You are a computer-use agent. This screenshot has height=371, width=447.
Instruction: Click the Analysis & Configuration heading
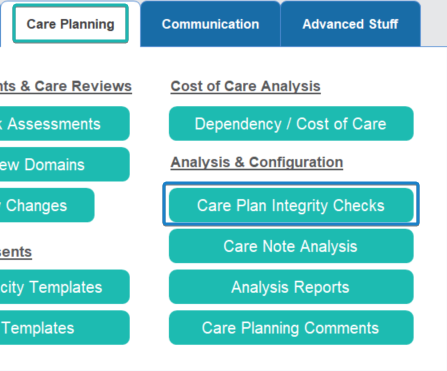(257, 162)
